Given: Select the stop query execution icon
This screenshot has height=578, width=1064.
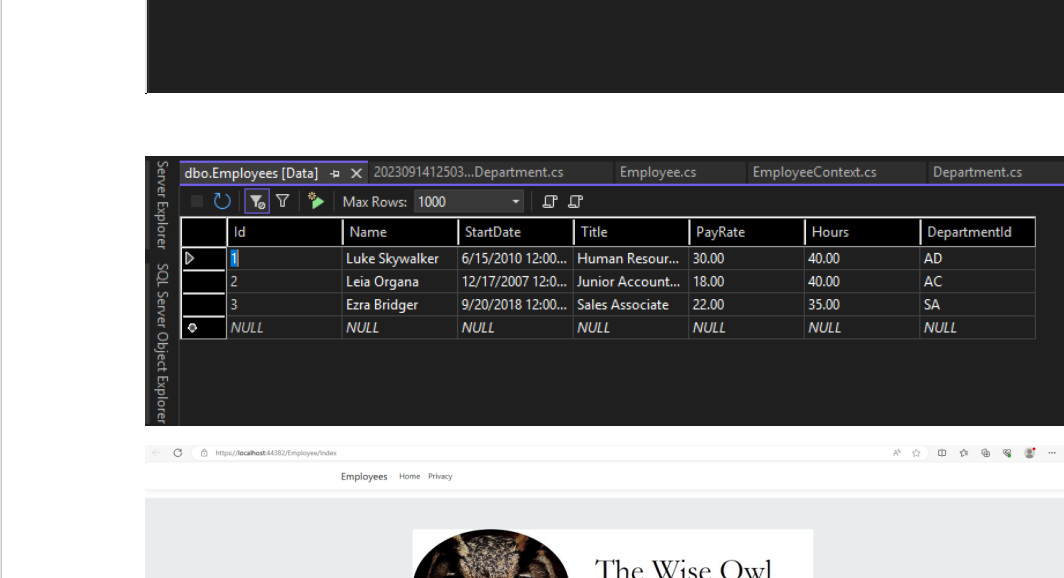Looking at the screenshot, I should pos(196,202).
